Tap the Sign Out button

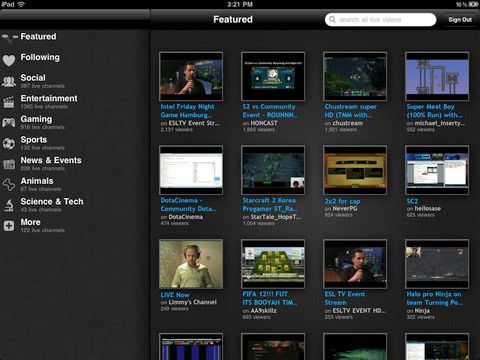click(x=460, y=20)
